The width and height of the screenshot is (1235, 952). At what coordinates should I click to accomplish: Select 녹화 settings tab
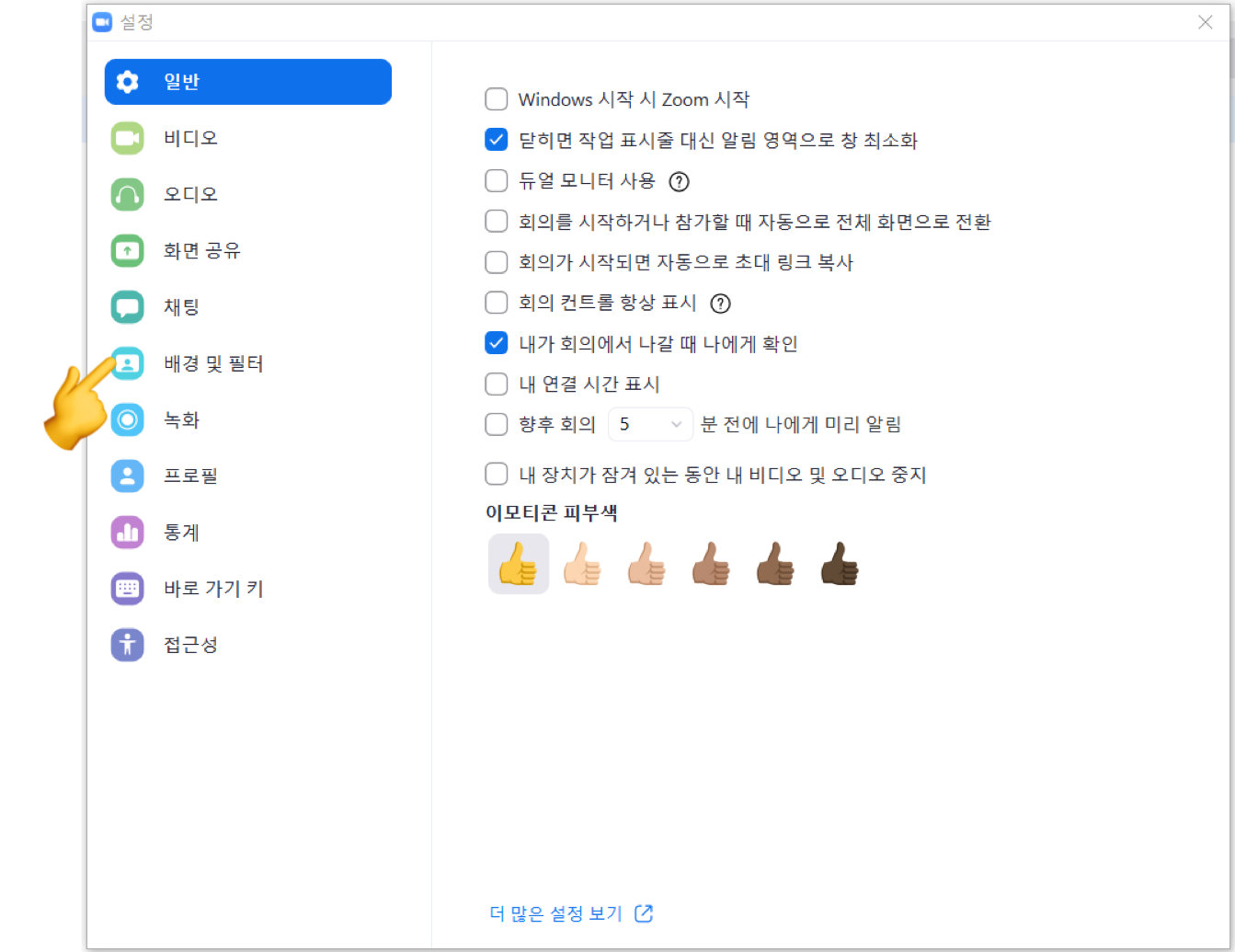(248, 419)
